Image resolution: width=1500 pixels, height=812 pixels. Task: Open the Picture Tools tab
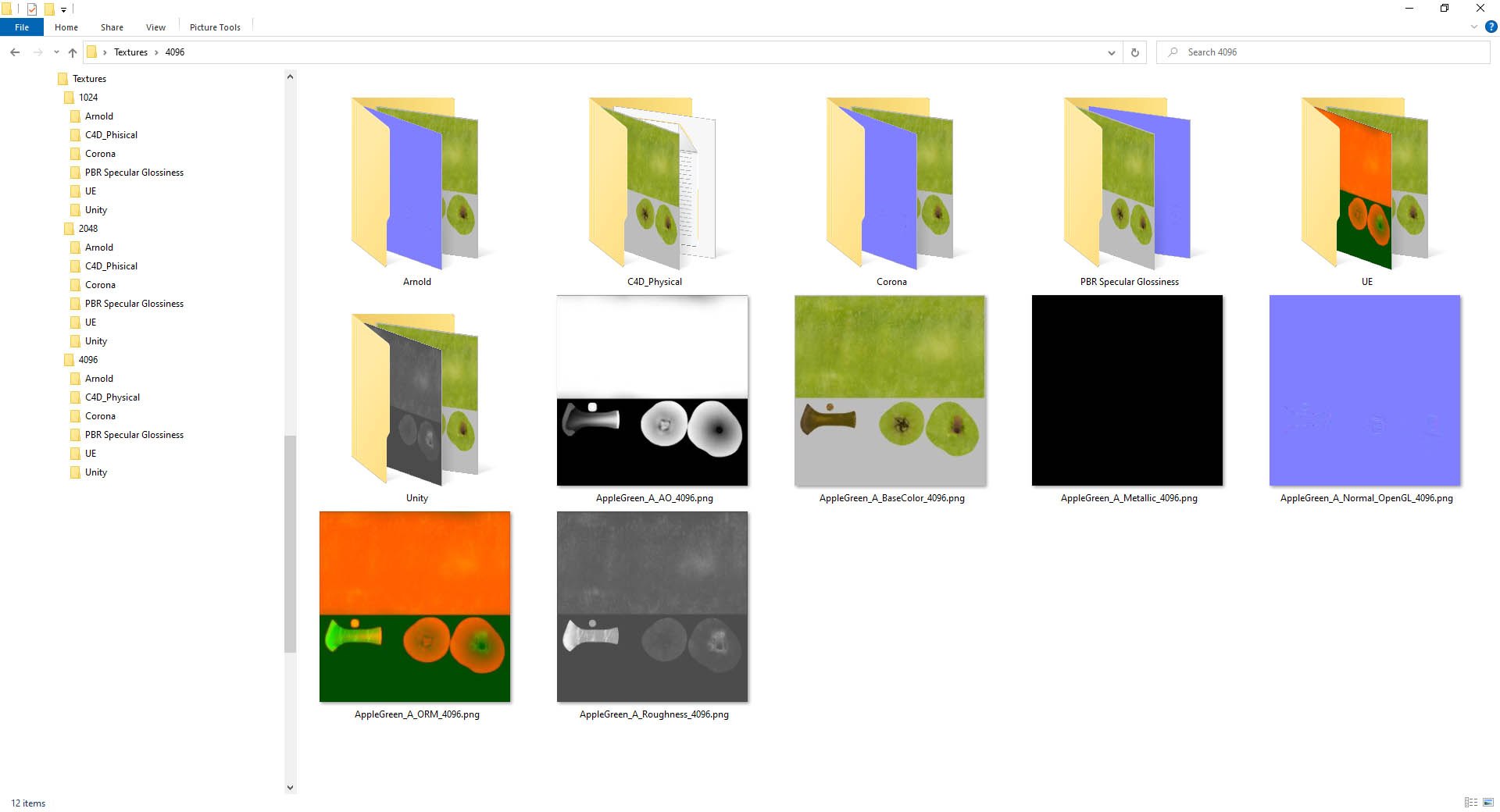215,27
